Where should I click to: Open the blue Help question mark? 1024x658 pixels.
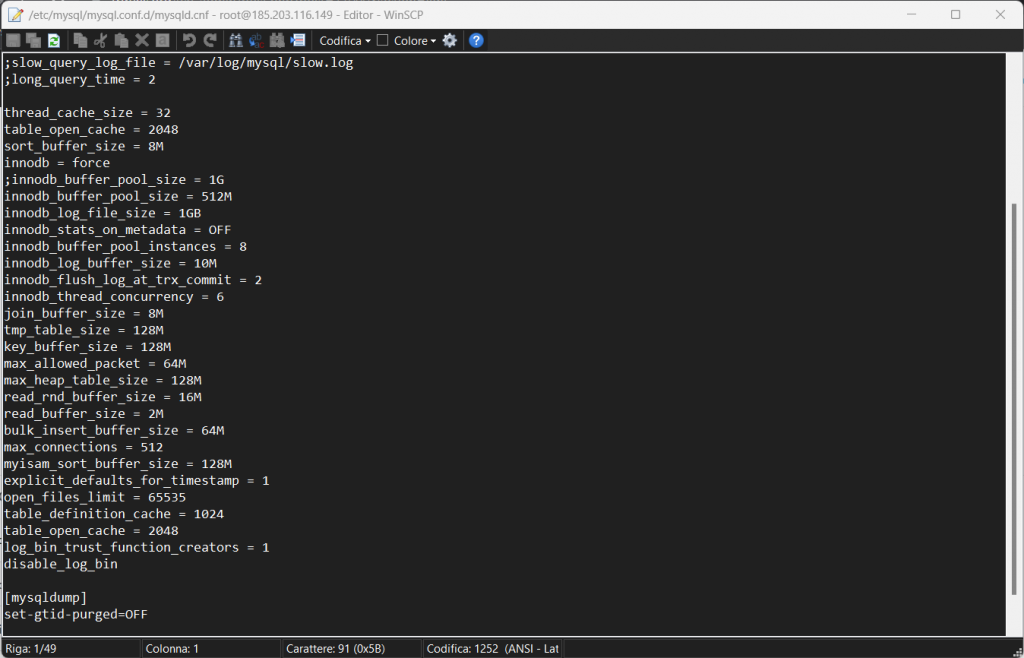click(x=477, y=41)
